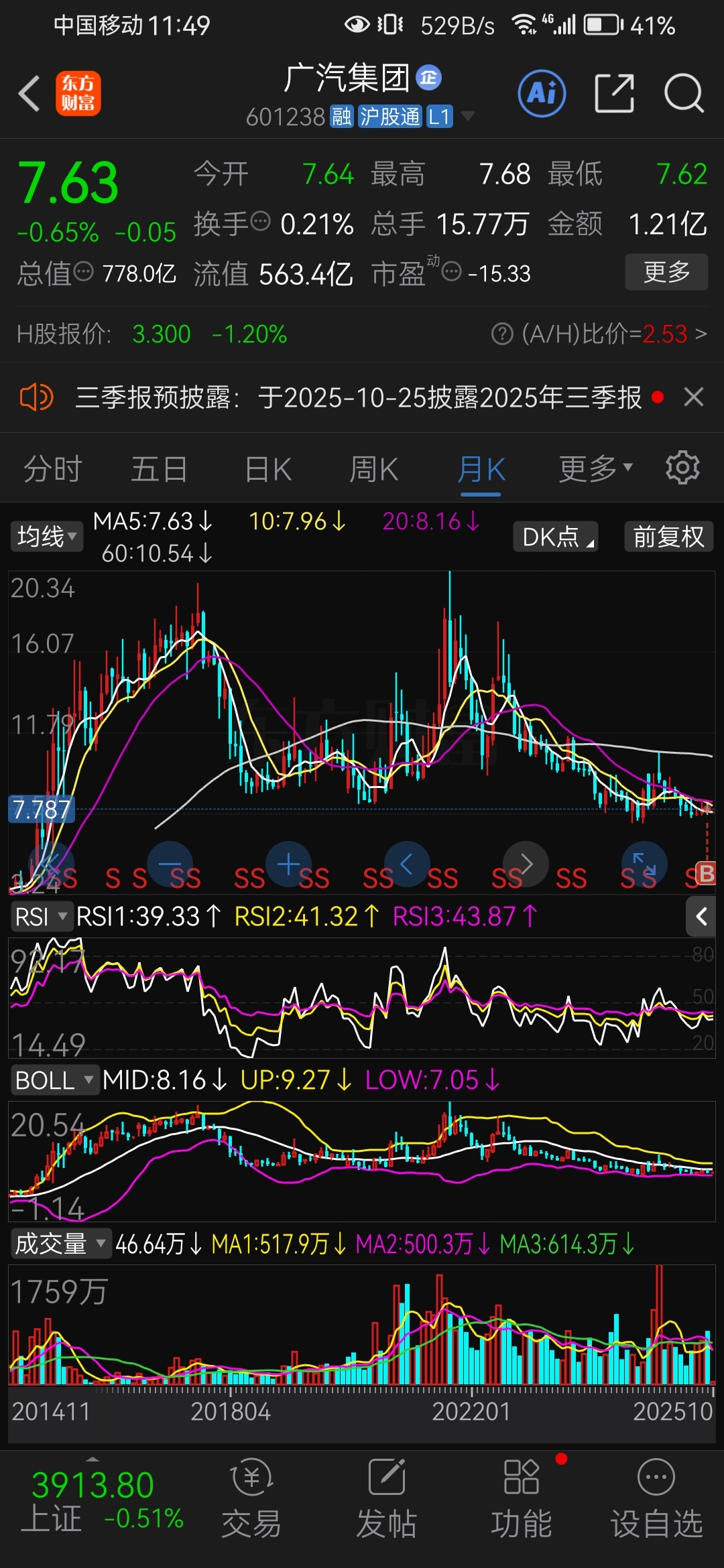Tap the 换手 info icon
The image size is (724, 1568).
[x=260, y=220]
